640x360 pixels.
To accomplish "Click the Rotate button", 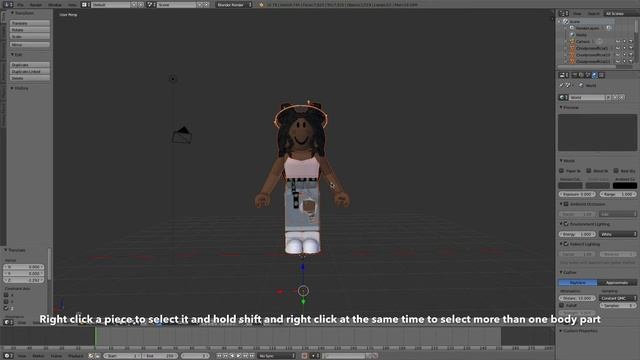I will pyautogui.click(x=30, y=30).
